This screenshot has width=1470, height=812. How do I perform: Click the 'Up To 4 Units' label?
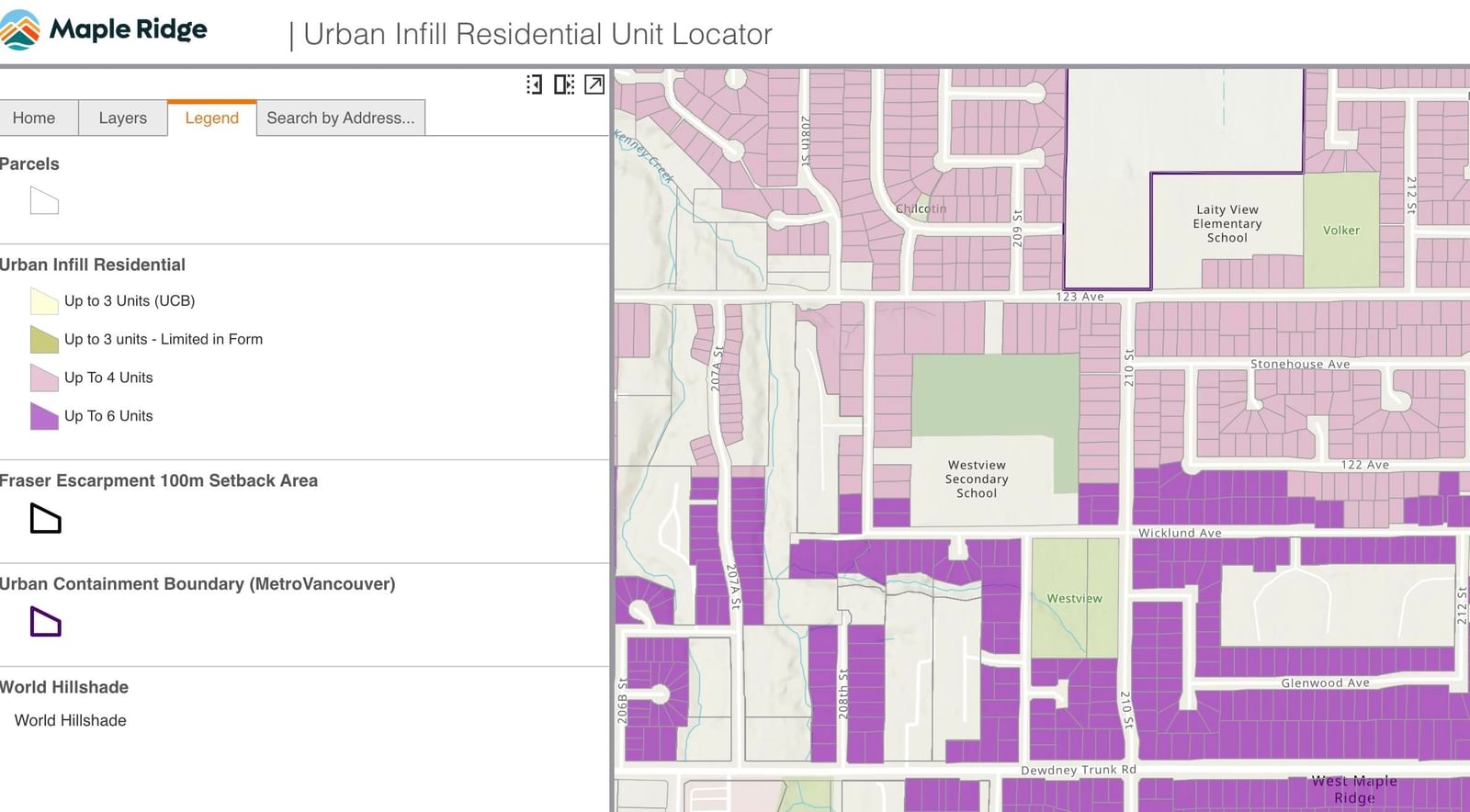[x=108, y=378]
